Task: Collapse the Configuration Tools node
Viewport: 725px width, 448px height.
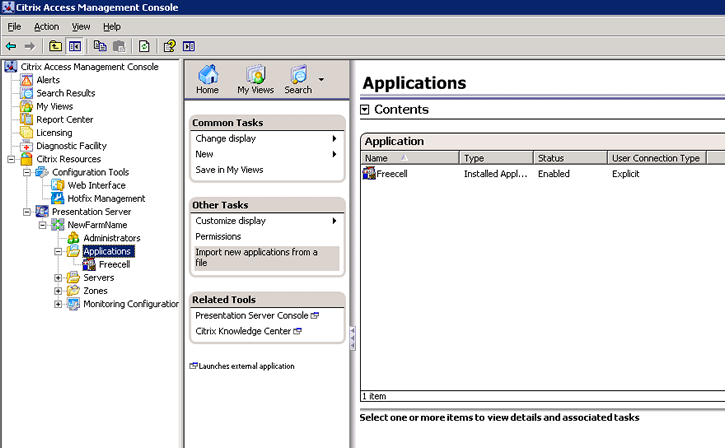Action: pyautogui.click(x=27, y=172)
